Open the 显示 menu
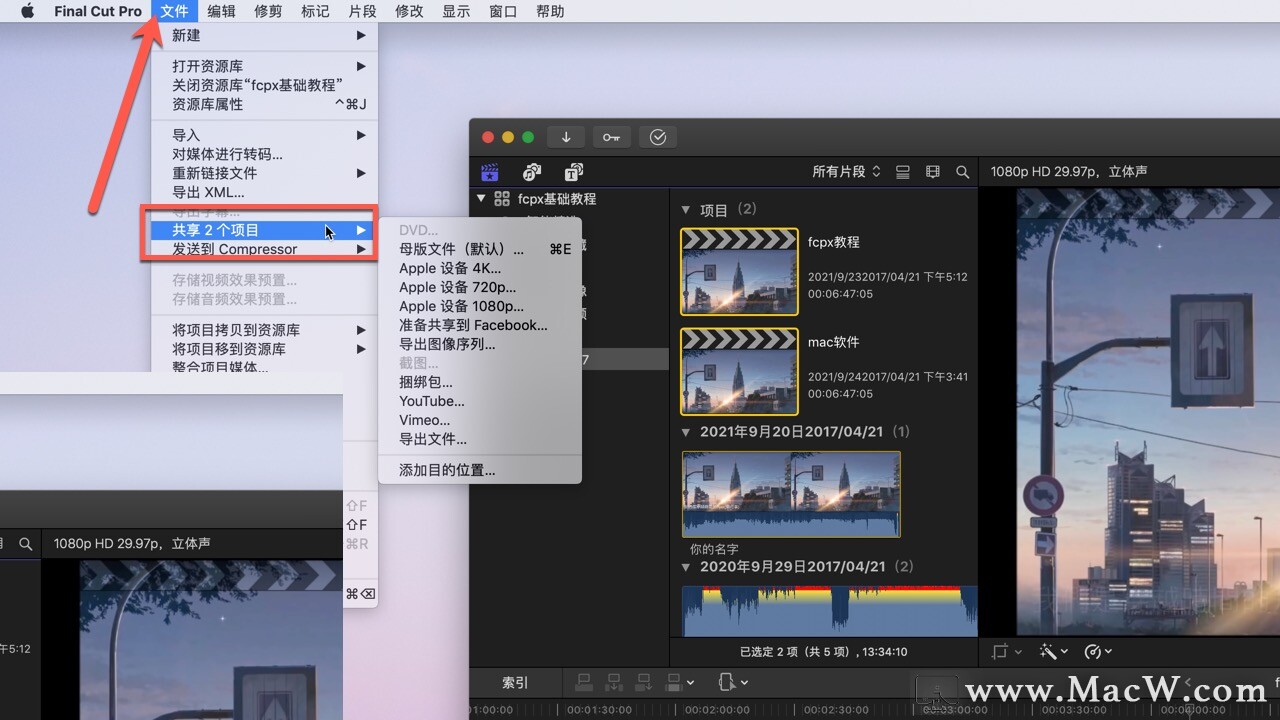Image resolution: width=1280 pixels, height=720 pixels. pos(456,11)
